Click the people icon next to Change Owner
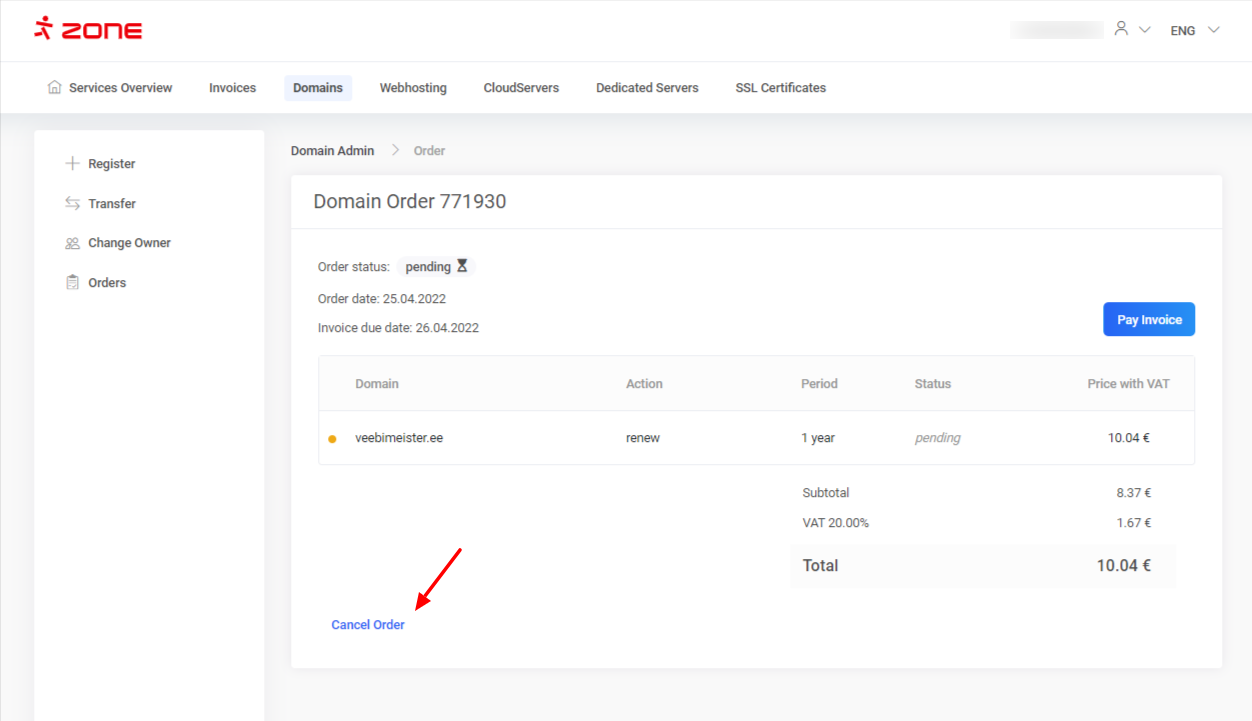The image size is (1252, 721). pos(72,243)
